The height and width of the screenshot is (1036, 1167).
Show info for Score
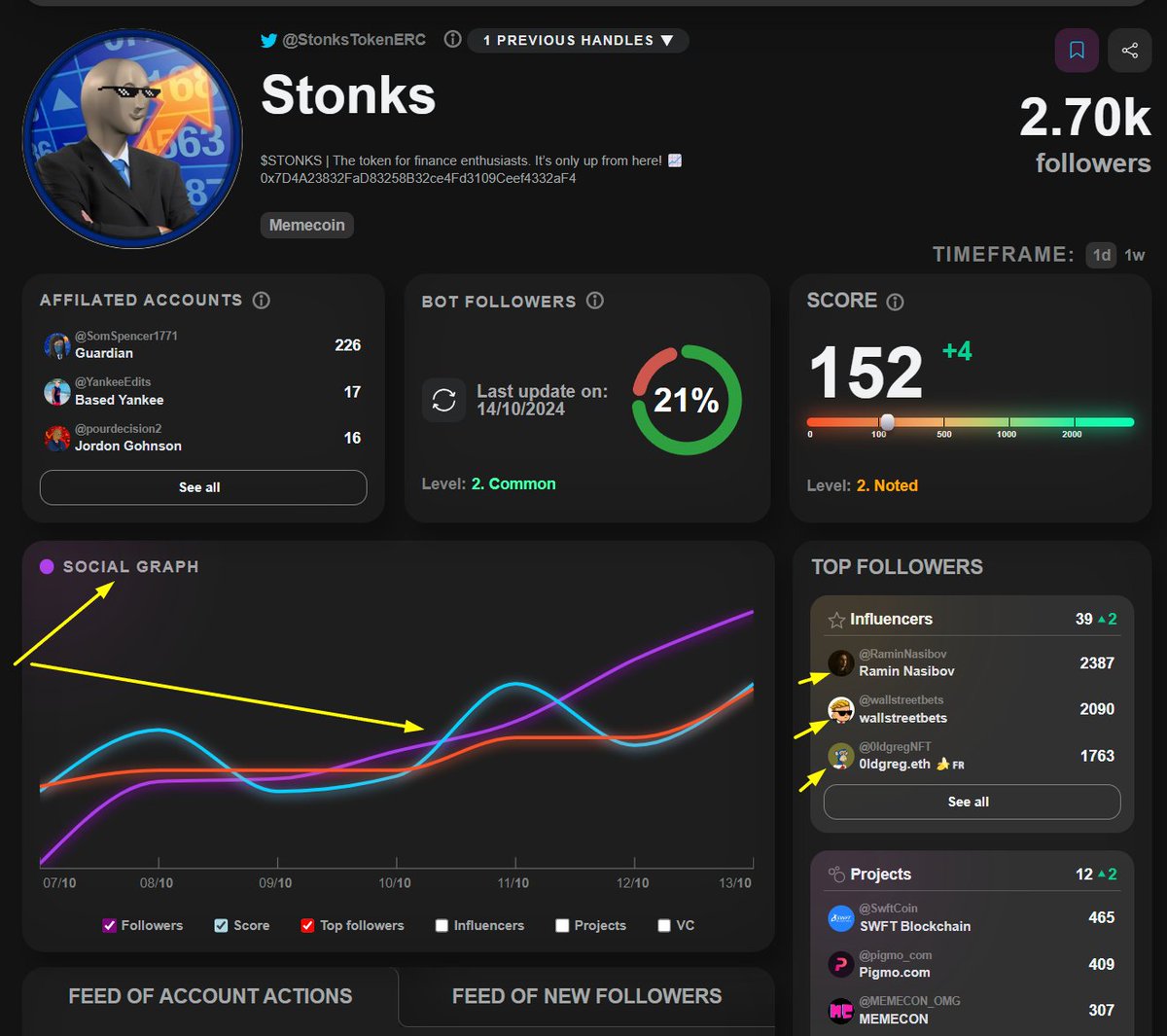pos(896,302)
